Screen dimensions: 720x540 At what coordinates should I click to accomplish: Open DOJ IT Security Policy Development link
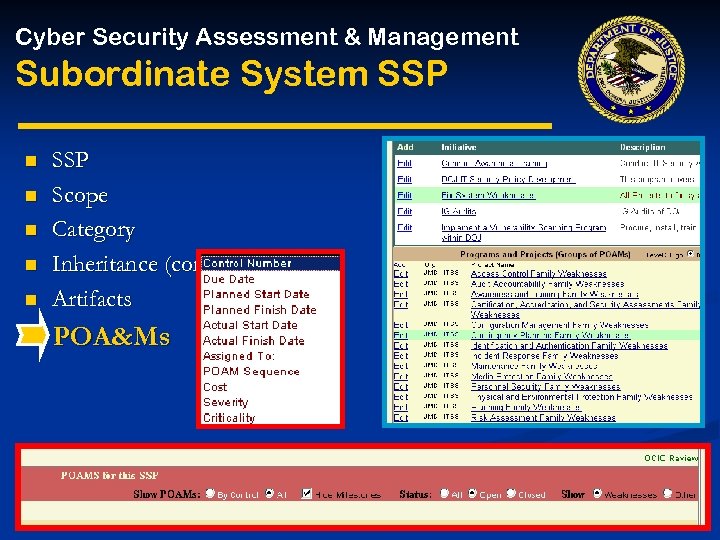tap(508, 179)
